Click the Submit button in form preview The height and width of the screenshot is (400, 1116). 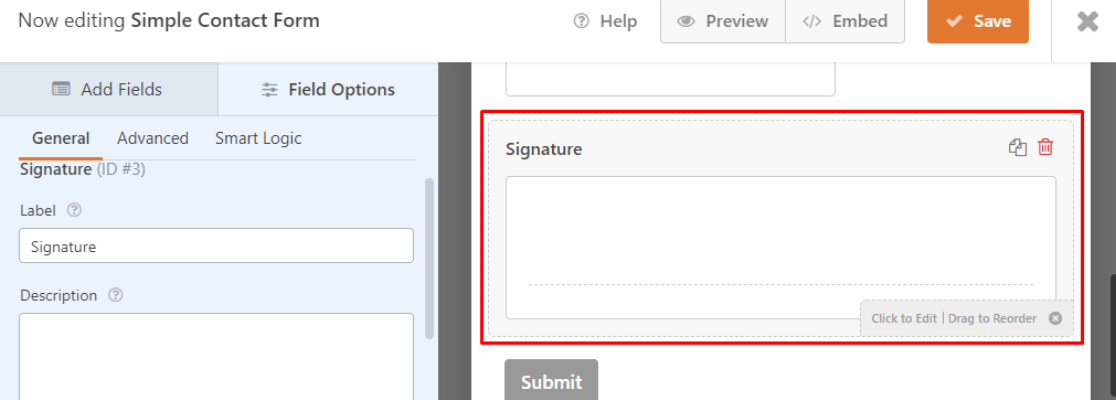pyautogui.click(x=551, y=381)
